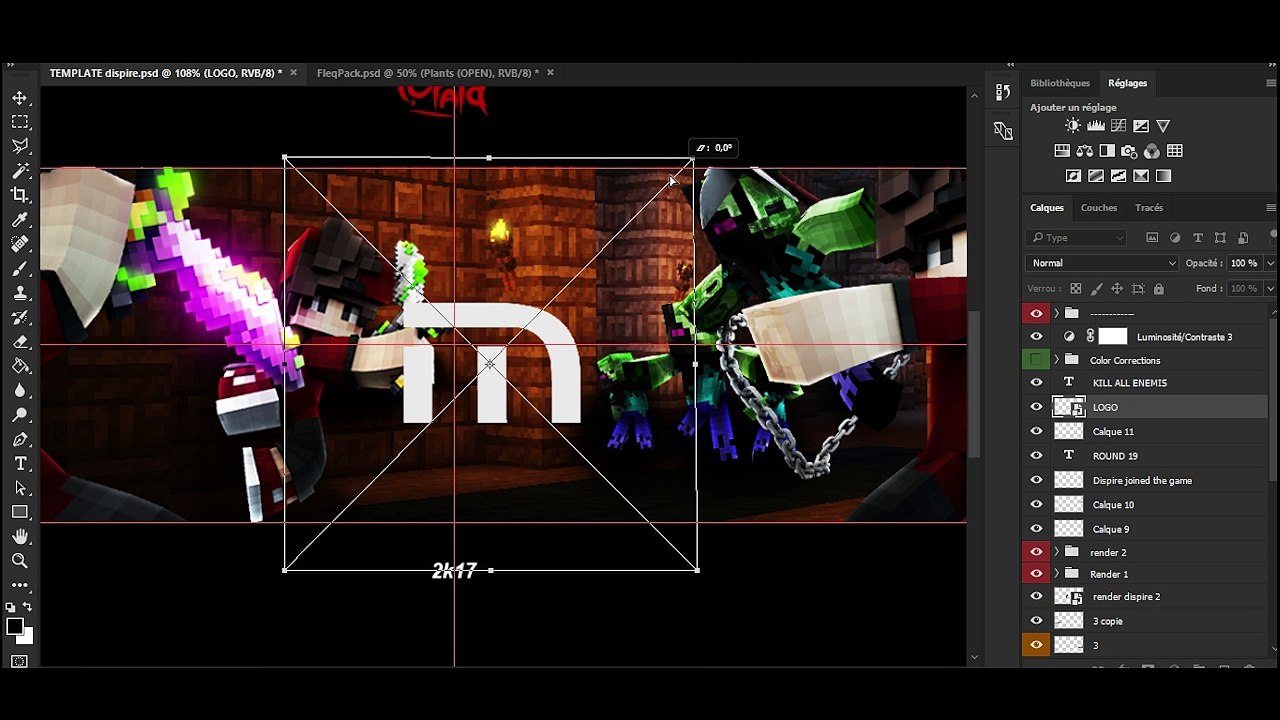
Task: Select the Healing Brush tool
Action: [x=20, y=244]
